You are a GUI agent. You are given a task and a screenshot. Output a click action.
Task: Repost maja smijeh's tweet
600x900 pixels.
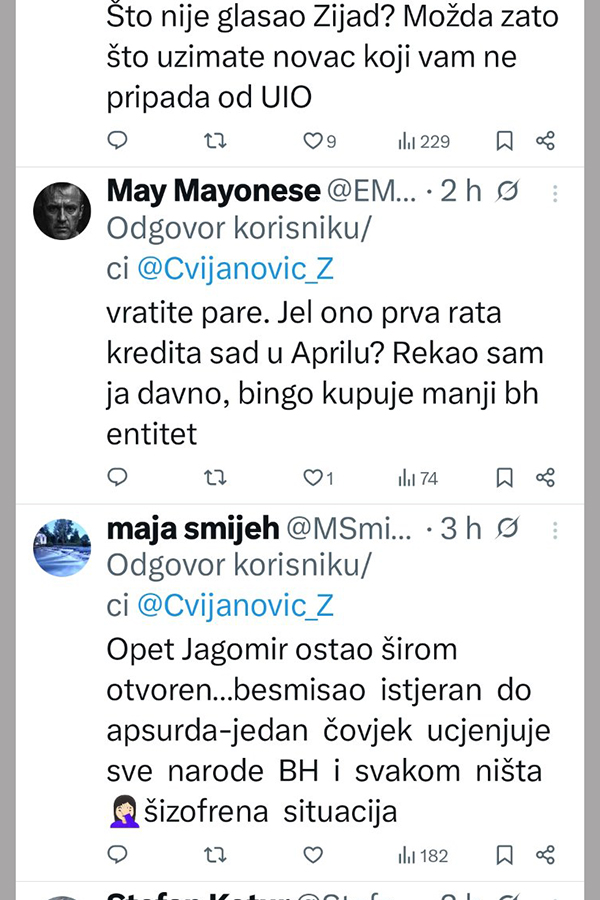pyautogui.click(x=215, y=854)
